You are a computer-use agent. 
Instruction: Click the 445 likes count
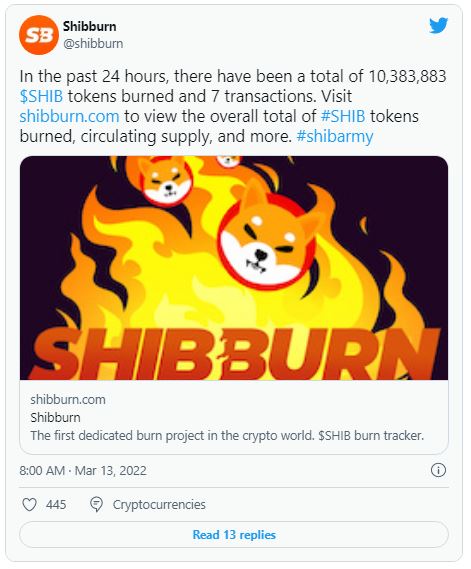pos(56,504)
